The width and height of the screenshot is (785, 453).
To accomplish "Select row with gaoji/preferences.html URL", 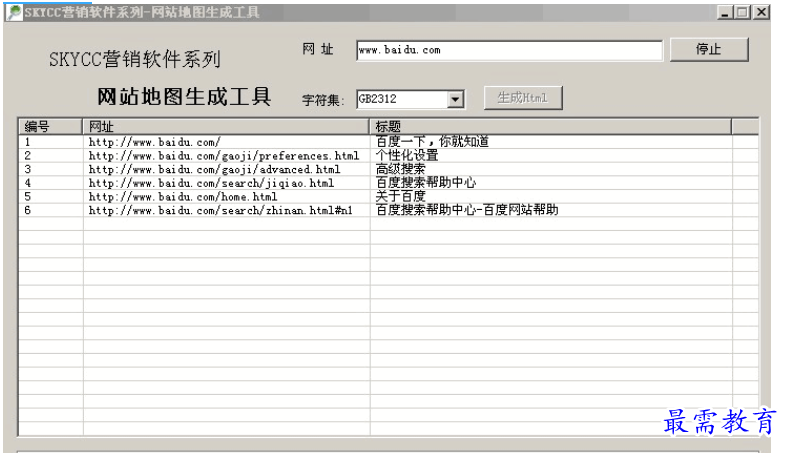I will (388, 156).
